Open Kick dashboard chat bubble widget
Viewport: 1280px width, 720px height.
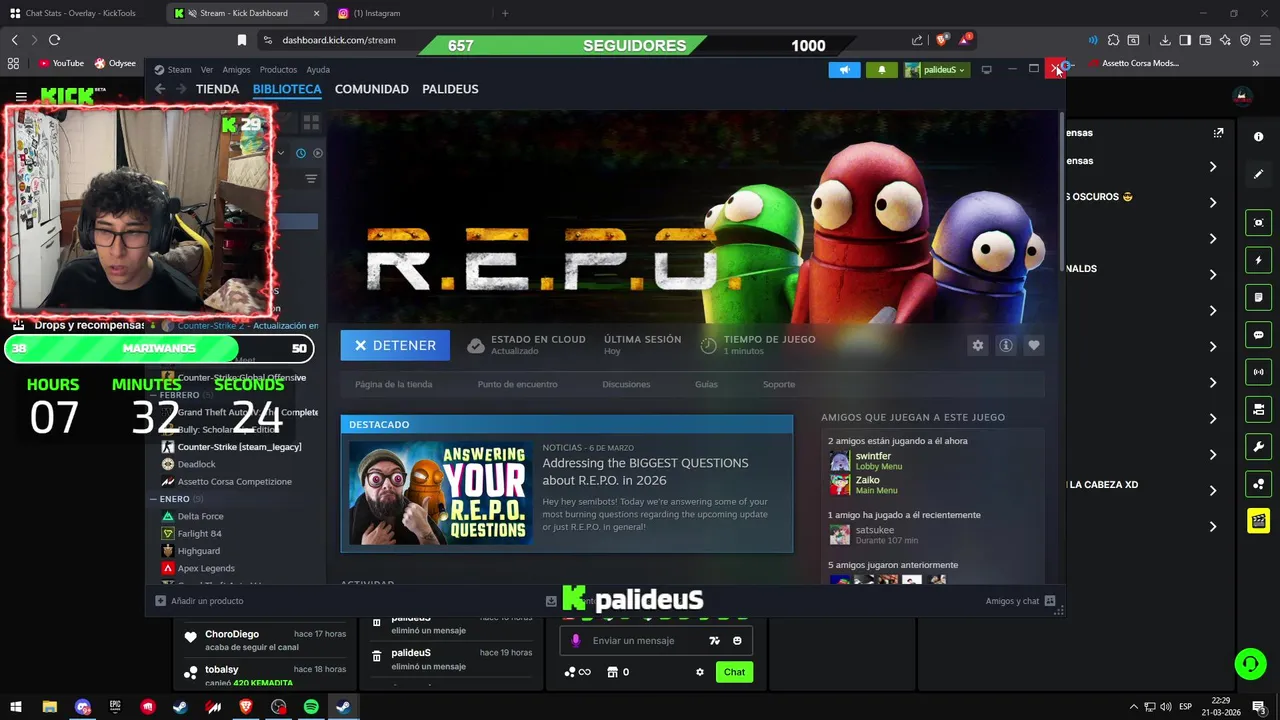point(1258,335)
